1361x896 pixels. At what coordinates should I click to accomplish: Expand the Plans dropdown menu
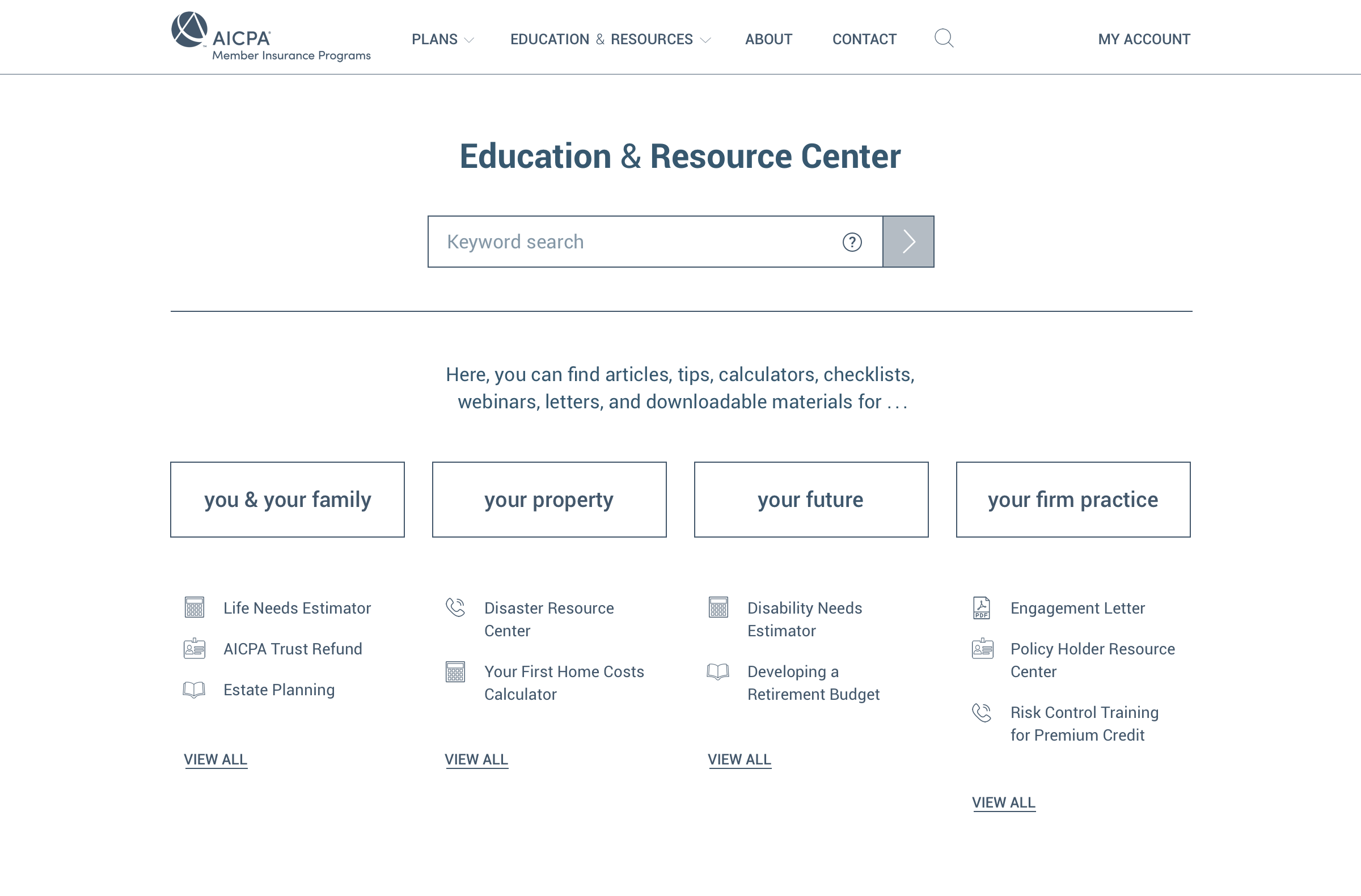(x=442, y=40)
